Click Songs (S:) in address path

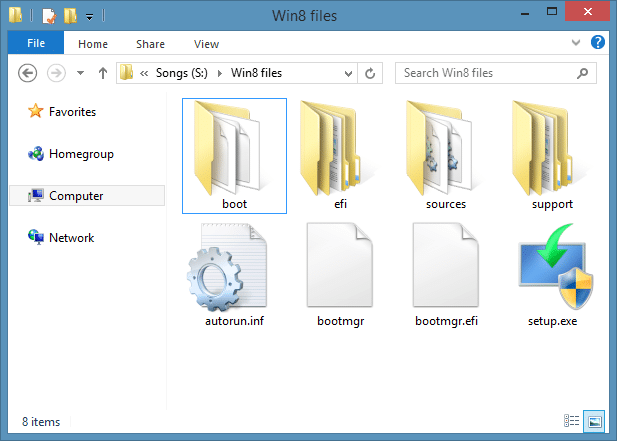tap(182, 73)
